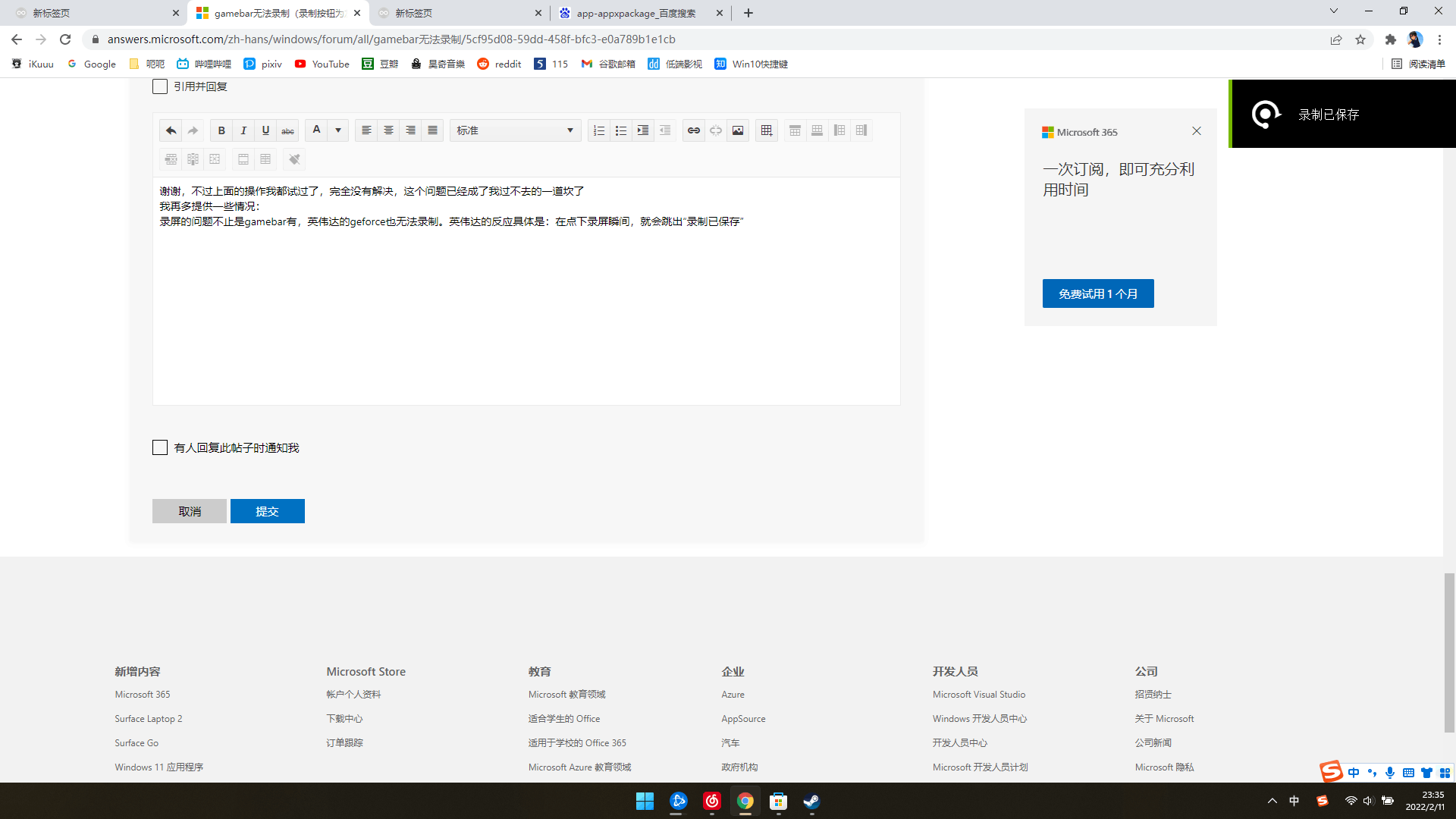Expand the system tray hidden icons chevron
This screenshot has height=819, width=1456.
[x=1272, y=801]
